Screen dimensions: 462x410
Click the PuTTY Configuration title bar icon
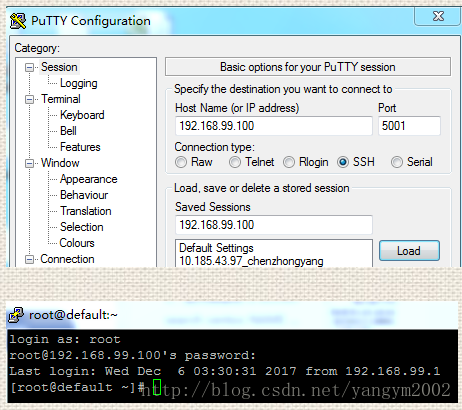(18, 21)
